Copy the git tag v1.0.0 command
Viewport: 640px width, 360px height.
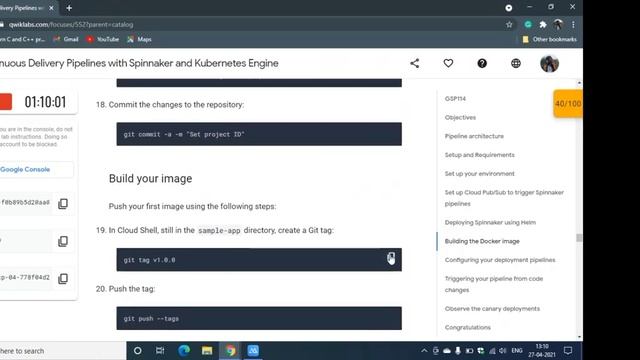pyautogui.click(x=391, y=258)
